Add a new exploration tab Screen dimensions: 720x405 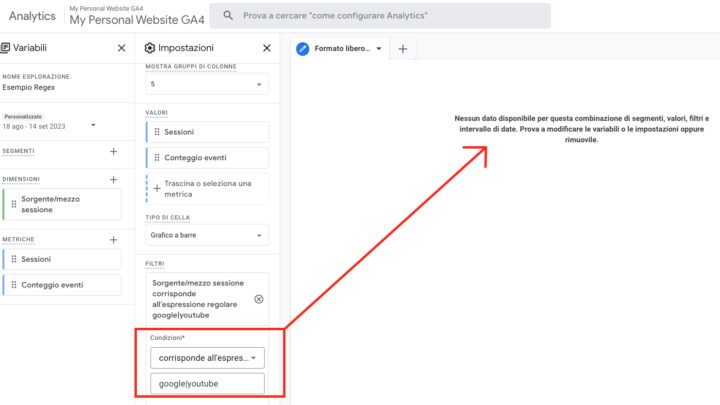[403, 49]
